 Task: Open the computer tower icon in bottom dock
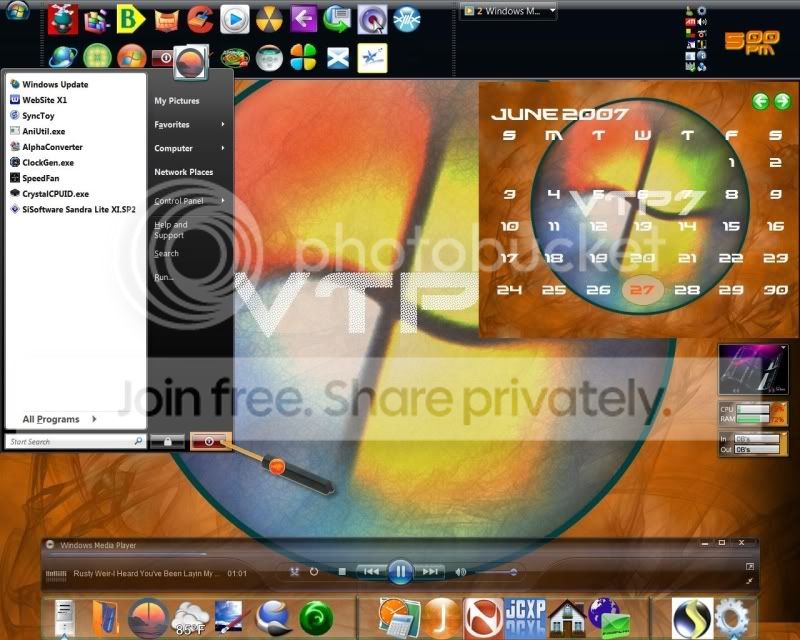click(x=65, y=619)
